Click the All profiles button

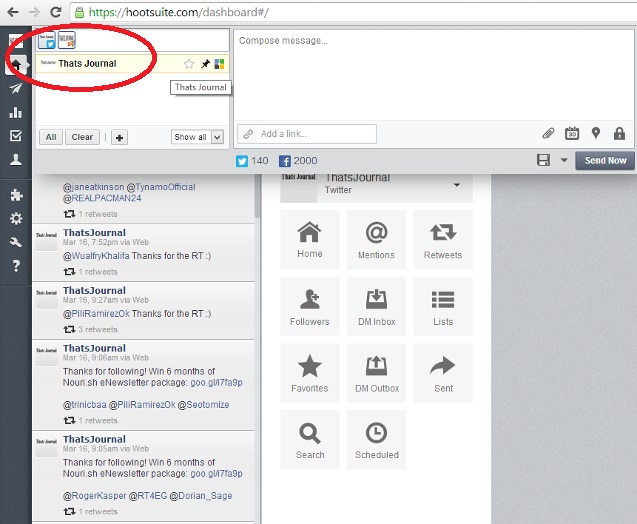[x=51, y=137]
